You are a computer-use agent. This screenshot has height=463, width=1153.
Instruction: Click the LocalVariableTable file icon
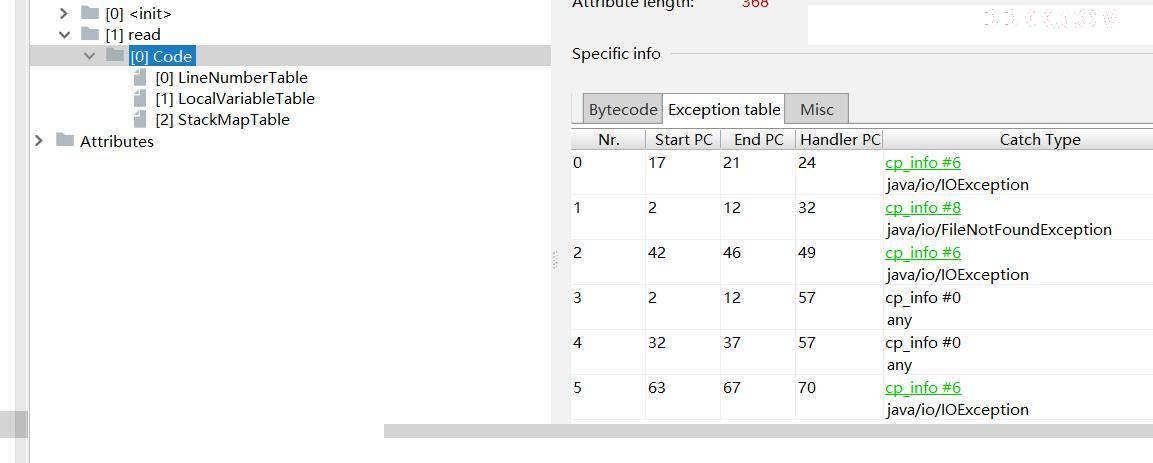[x=140, y=98]
